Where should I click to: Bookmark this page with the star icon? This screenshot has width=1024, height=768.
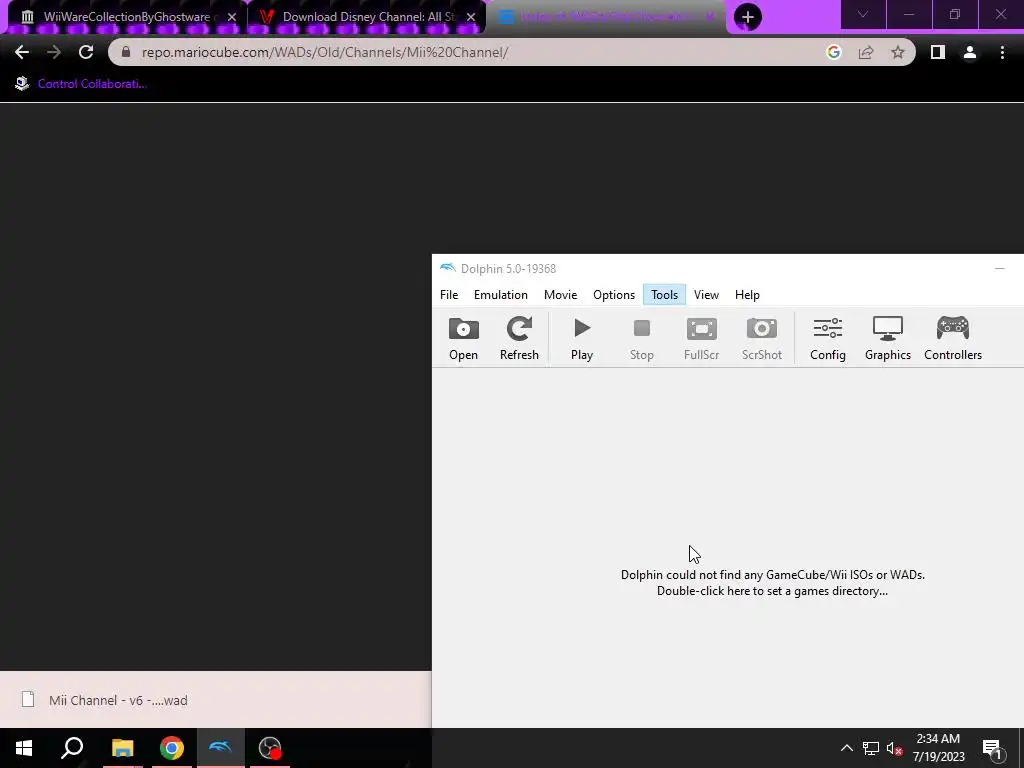click(898, 52)
